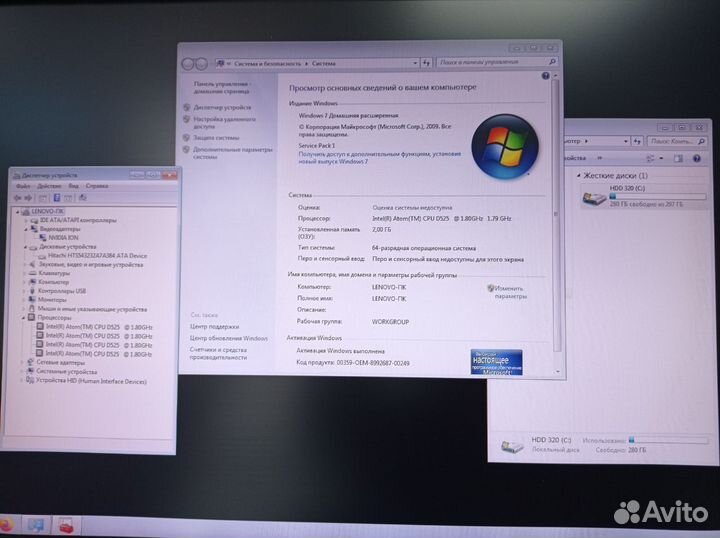
Task: Open Настройка удаленного доступа link
Action: tap(225, 122)
